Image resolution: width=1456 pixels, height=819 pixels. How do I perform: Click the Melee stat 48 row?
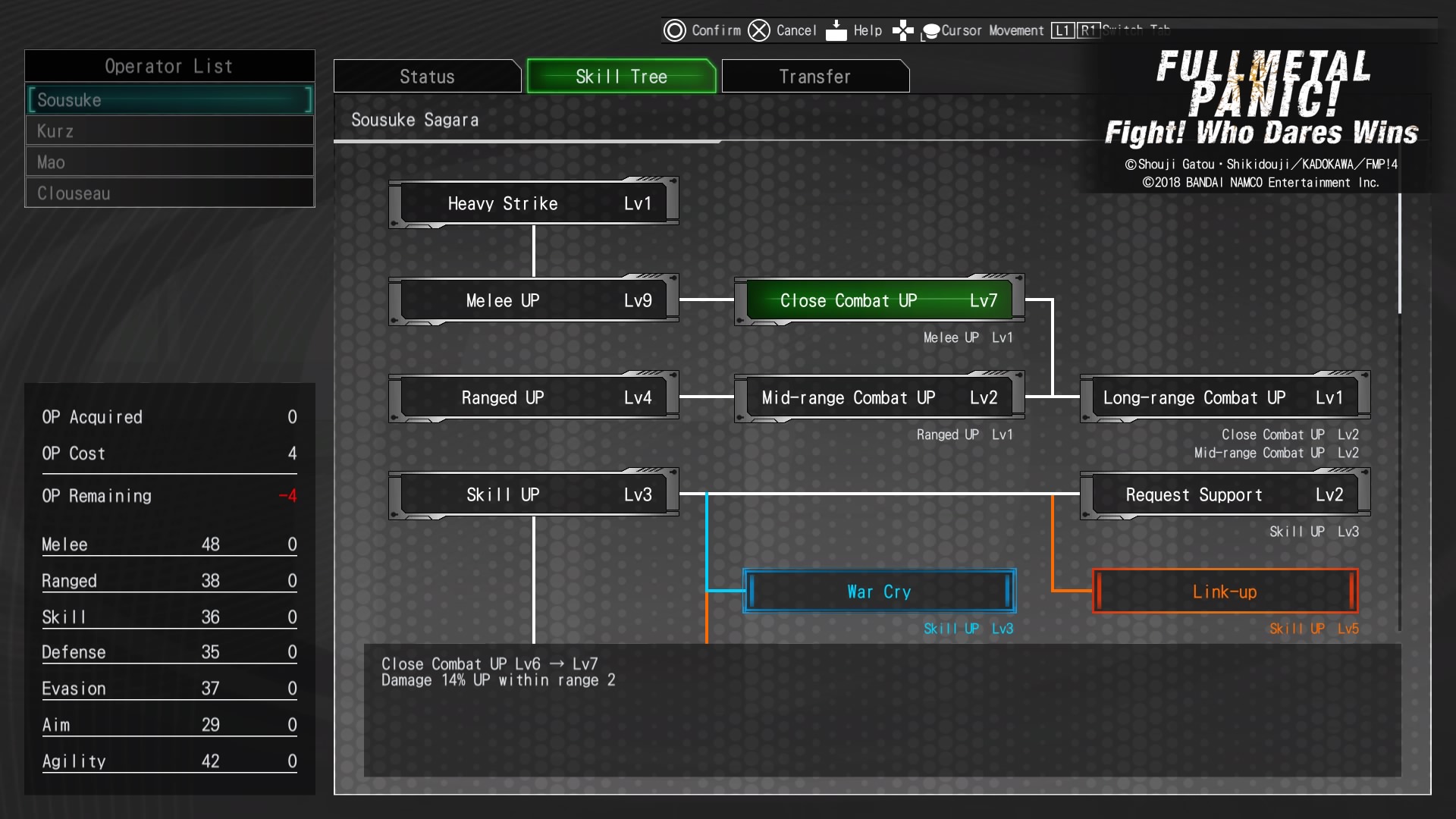170,544
